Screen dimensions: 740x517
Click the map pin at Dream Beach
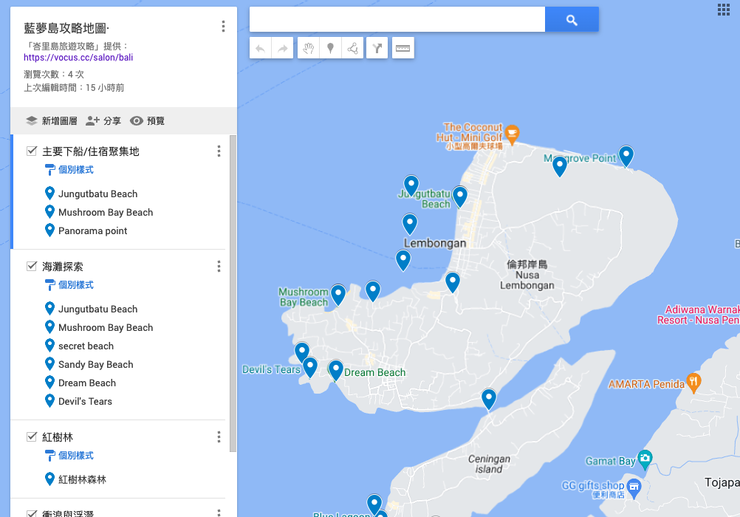point(336,371)
